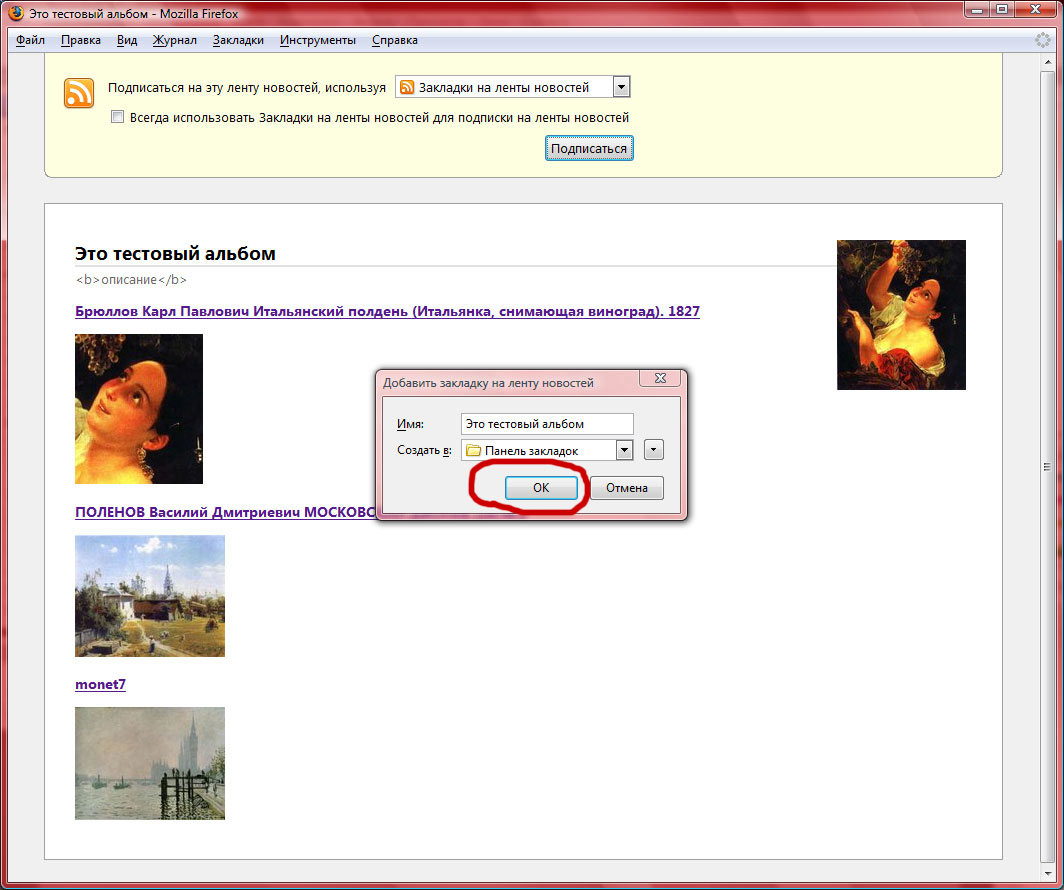Open the Инструменты menu

(x=318, y=40)
